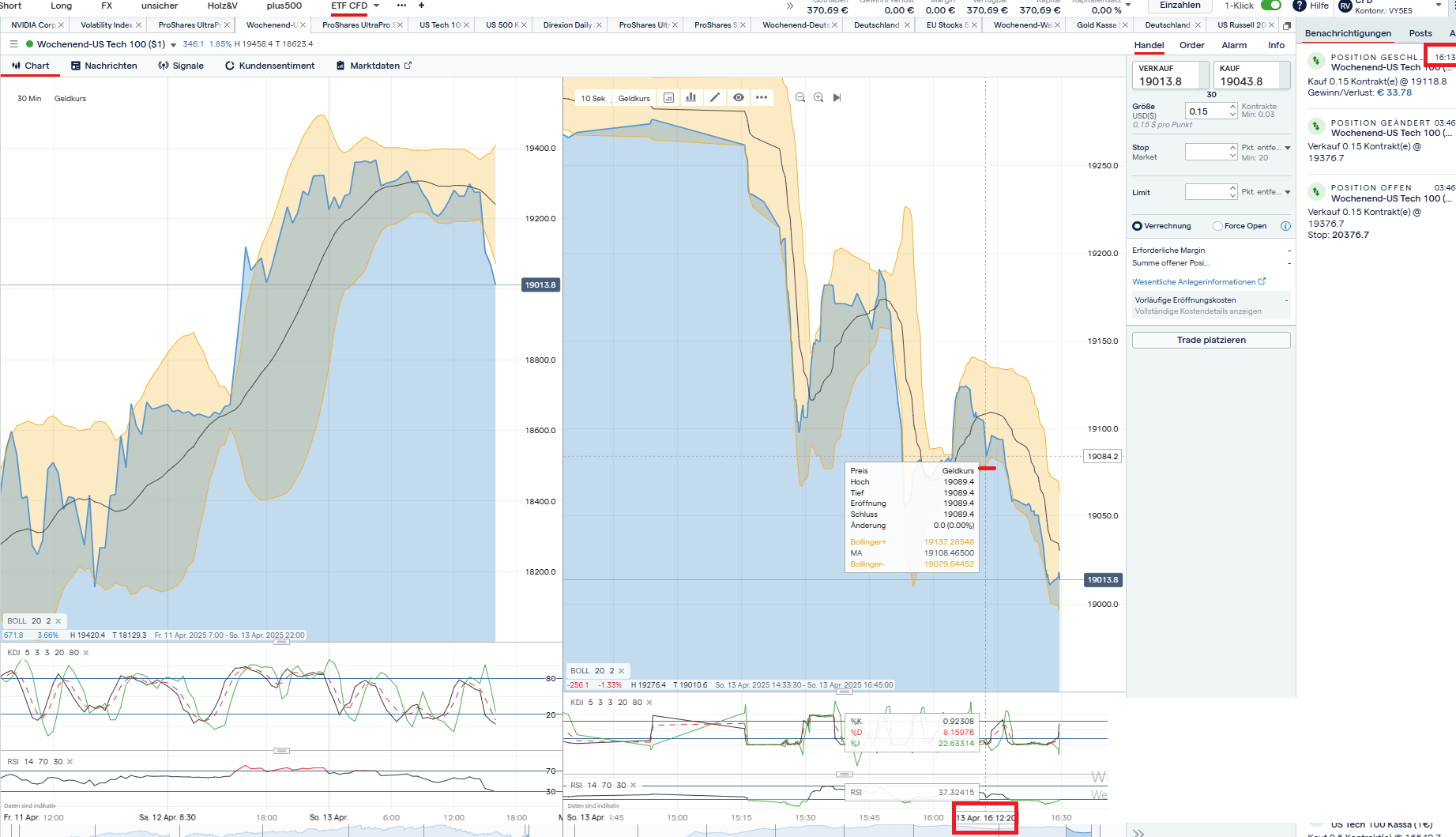Viewport: 1456px width, 837px height.
Task: Open the three-dot more options in the chart toolbar
Action: (762, 97)
